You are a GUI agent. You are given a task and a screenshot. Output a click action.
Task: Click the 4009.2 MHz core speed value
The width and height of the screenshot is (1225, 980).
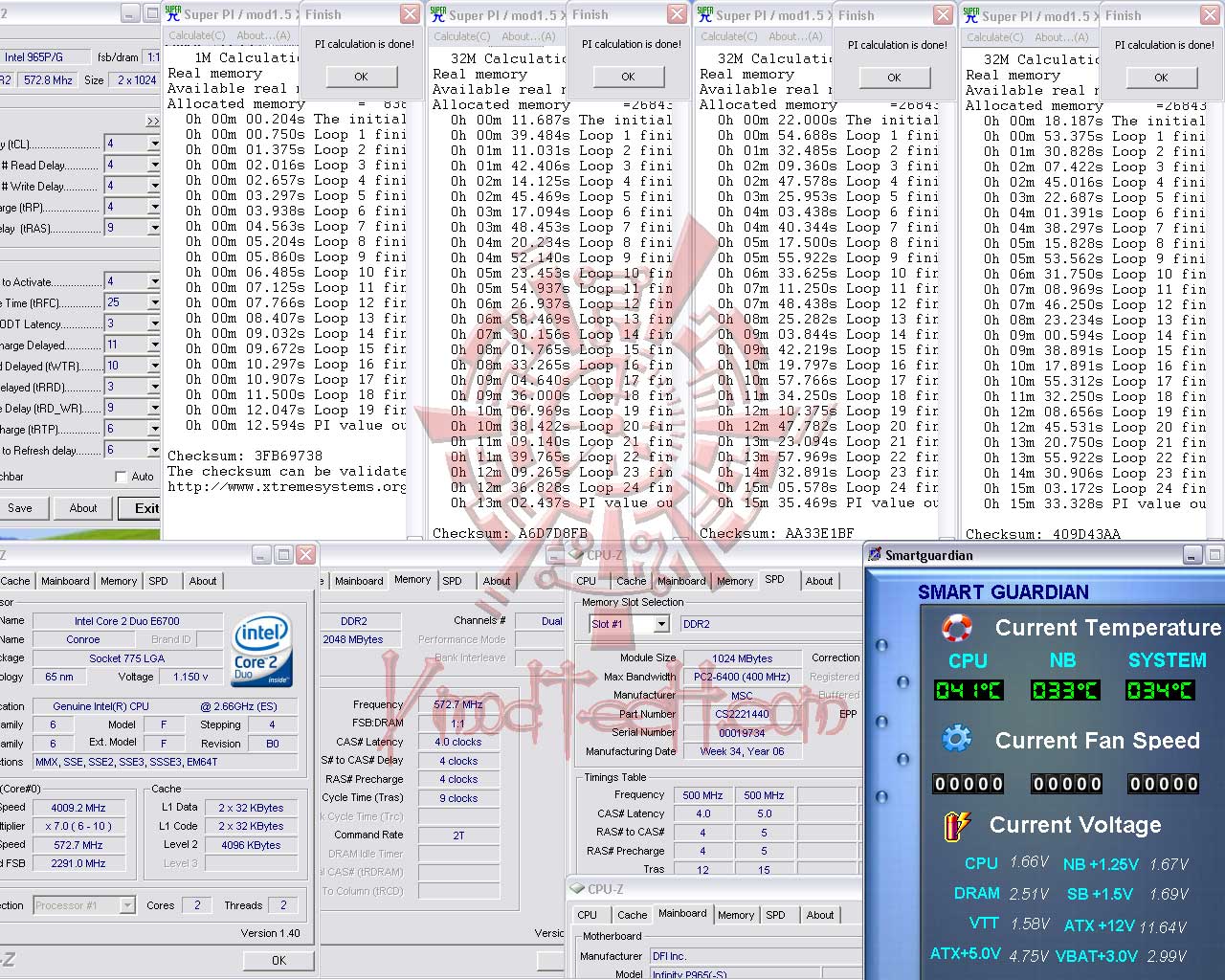pos(78,808)
